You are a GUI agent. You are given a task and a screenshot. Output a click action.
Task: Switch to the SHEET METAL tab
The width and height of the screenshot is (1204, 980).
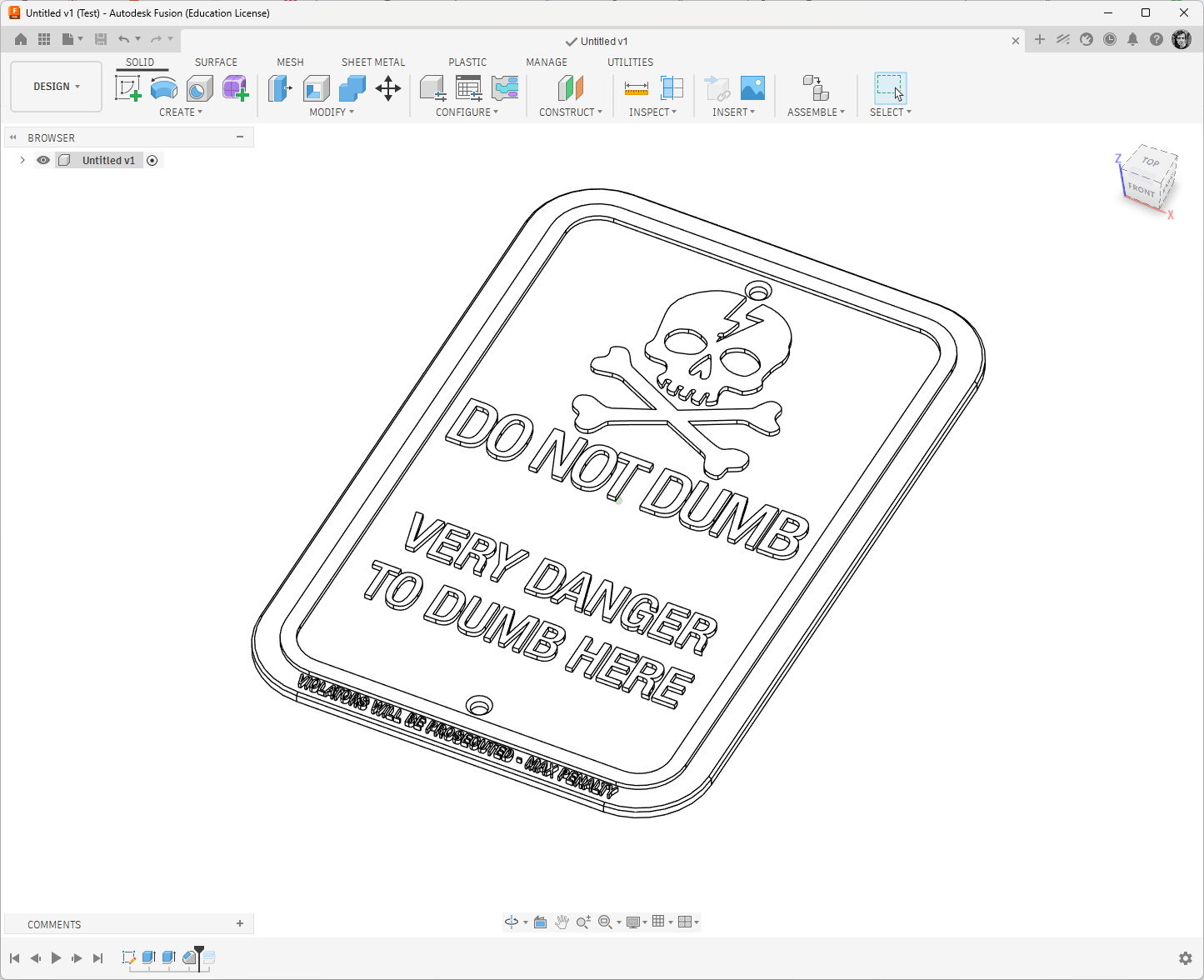[x=373, y=62]
